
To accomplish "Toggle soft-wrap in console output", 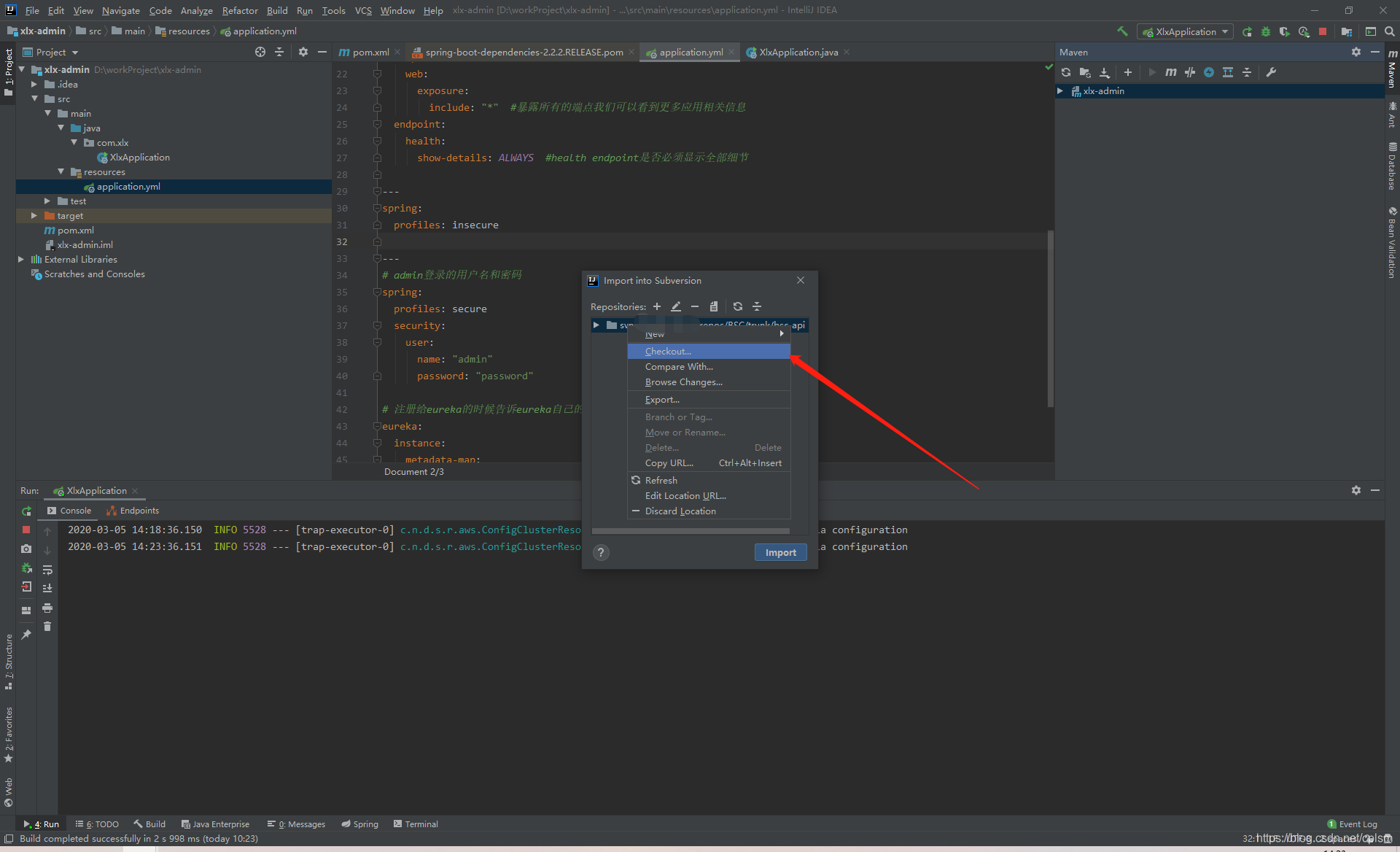I will coord(47,570).
